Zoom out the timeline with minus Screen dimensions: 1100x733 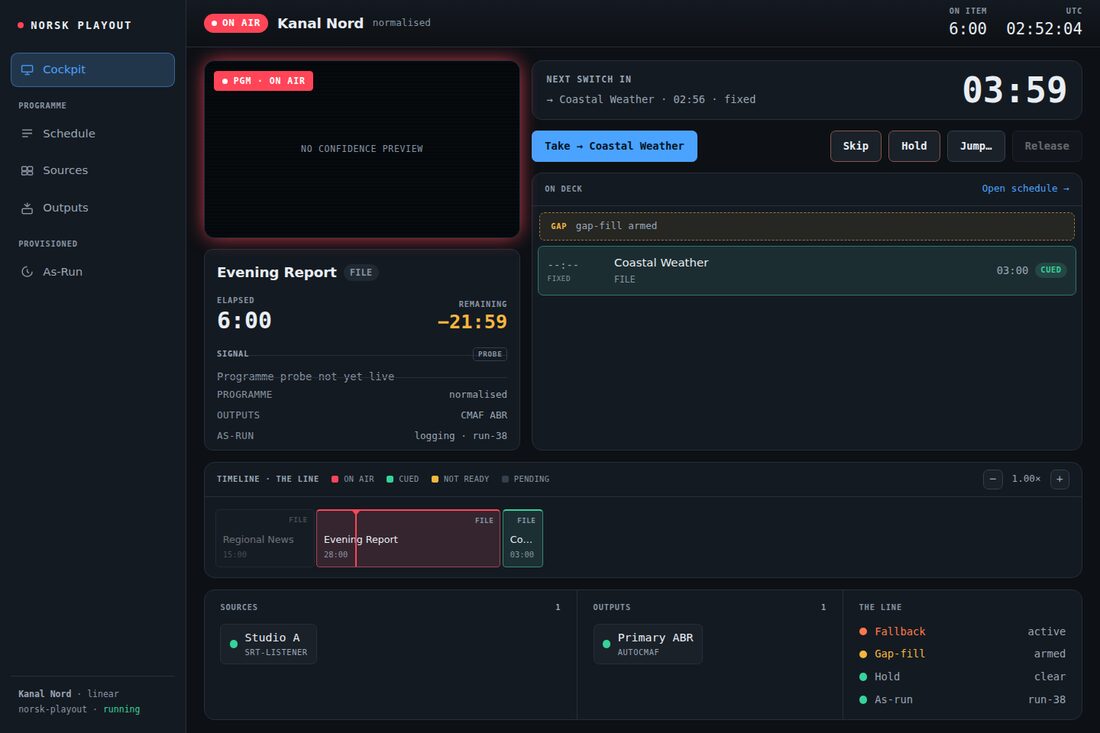993,479
